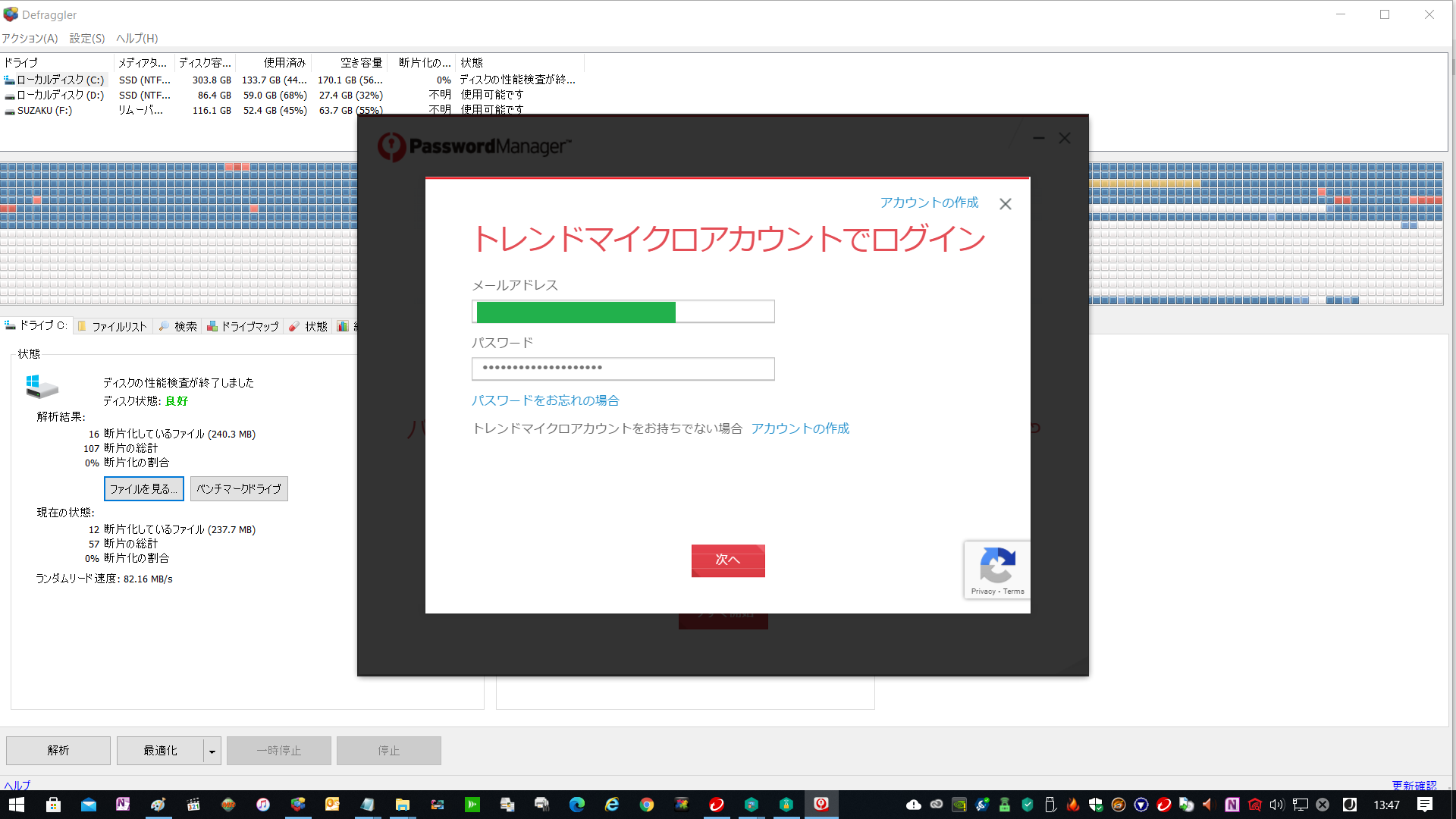Open OneNote from the taskbar

tap(123, 805)
